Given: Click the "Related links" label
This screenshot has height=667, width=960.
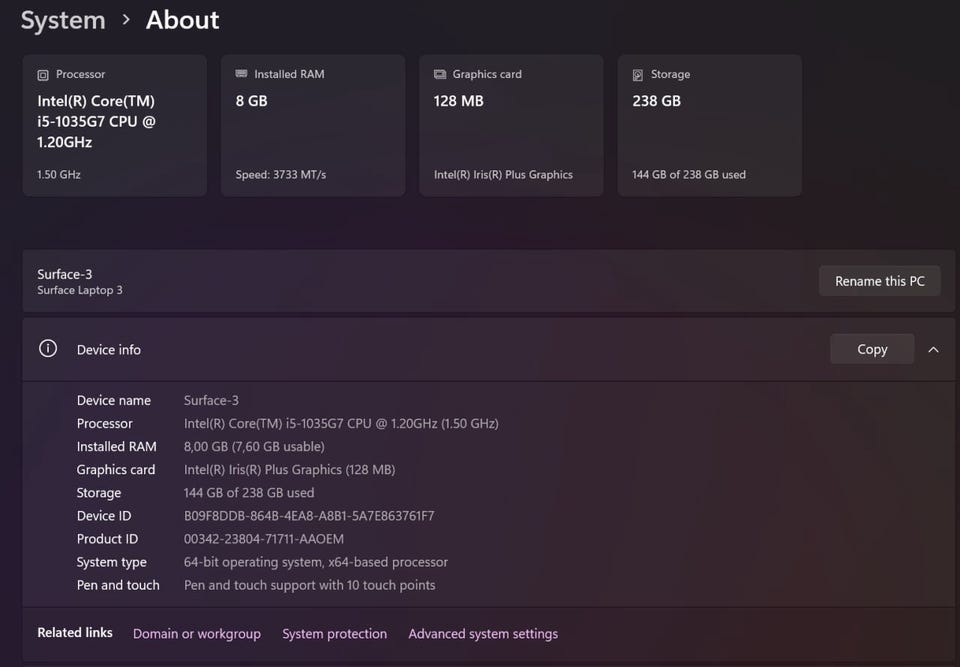Looking at the screenshot, I should pos(75,633).
